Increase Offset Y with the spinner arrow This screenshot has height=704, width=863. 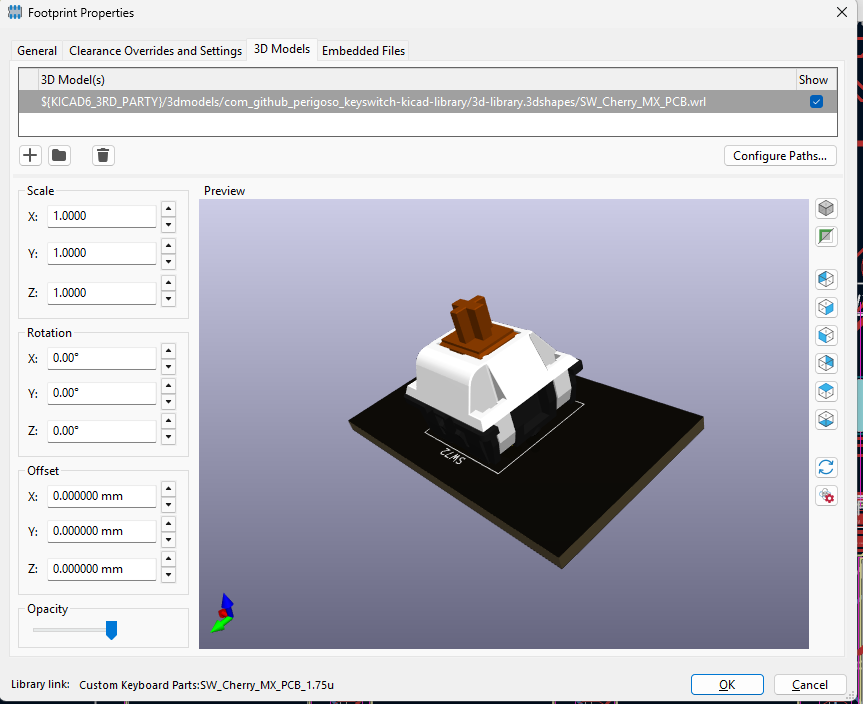[x=168, y=524]
